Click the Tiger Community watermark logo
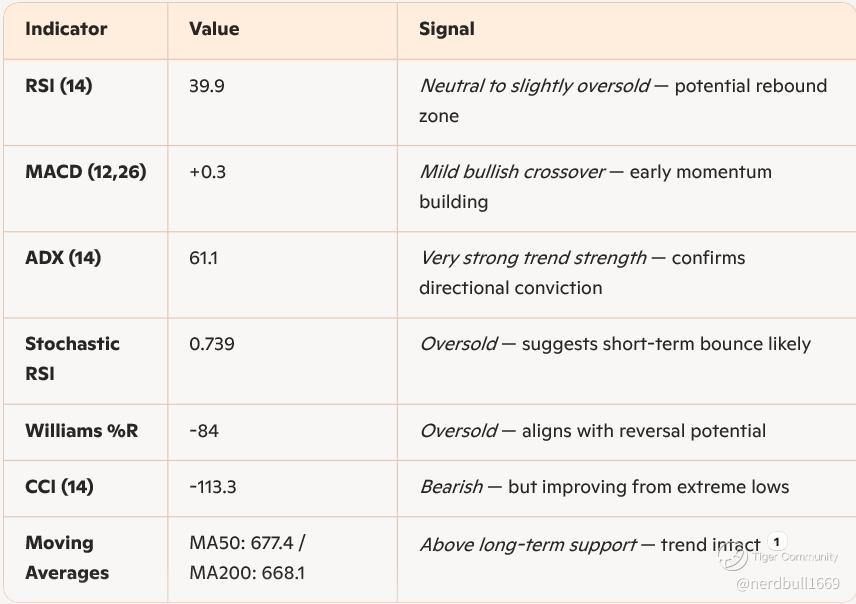856x604 pixels. tap(732, 557)
